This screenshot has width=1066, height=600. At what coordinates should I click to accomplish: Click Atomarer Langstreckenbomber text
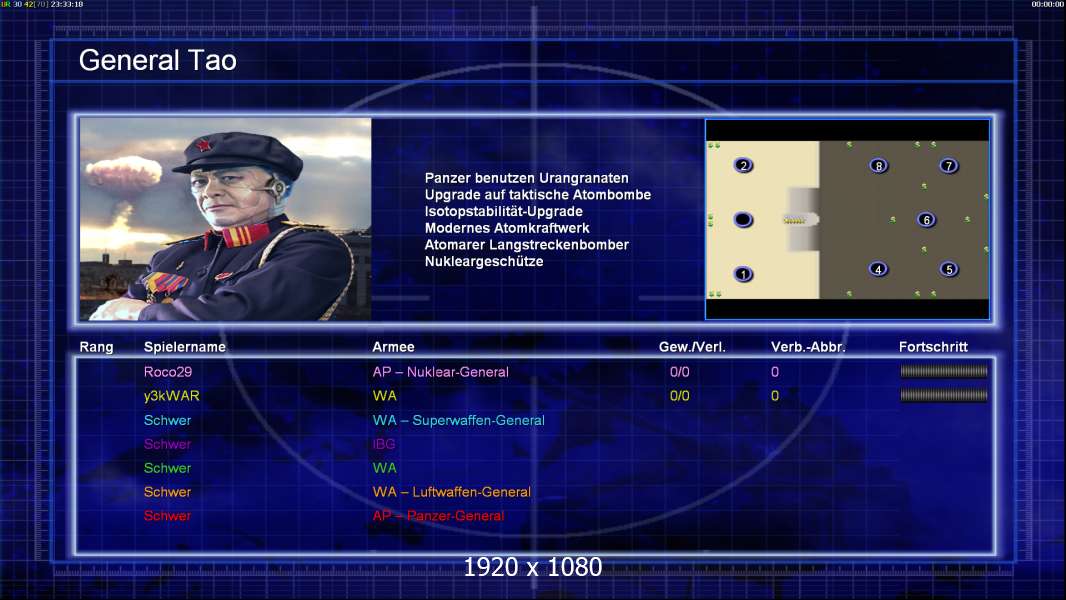pyautogui.click(x=526, y=245)
